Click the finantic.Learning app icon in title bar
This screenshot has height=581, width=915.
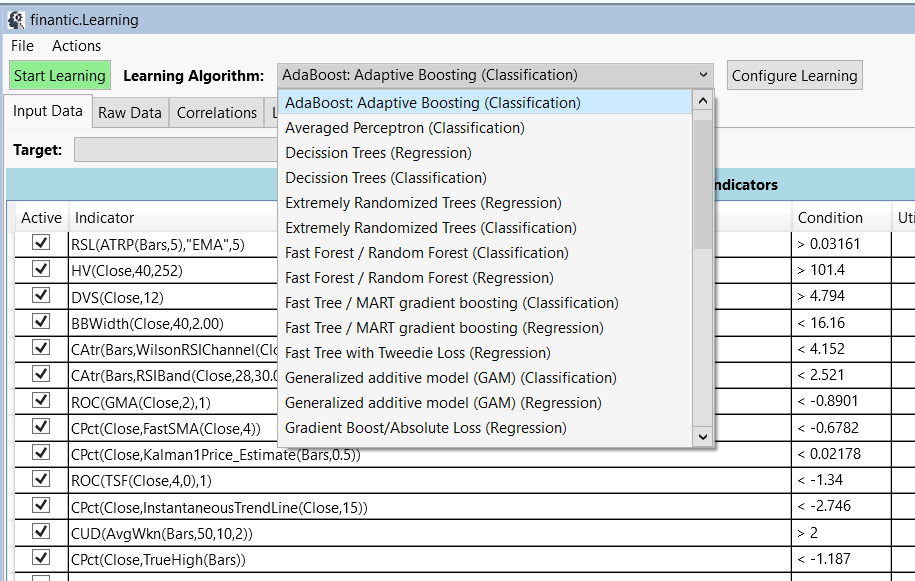pos(16,19)
